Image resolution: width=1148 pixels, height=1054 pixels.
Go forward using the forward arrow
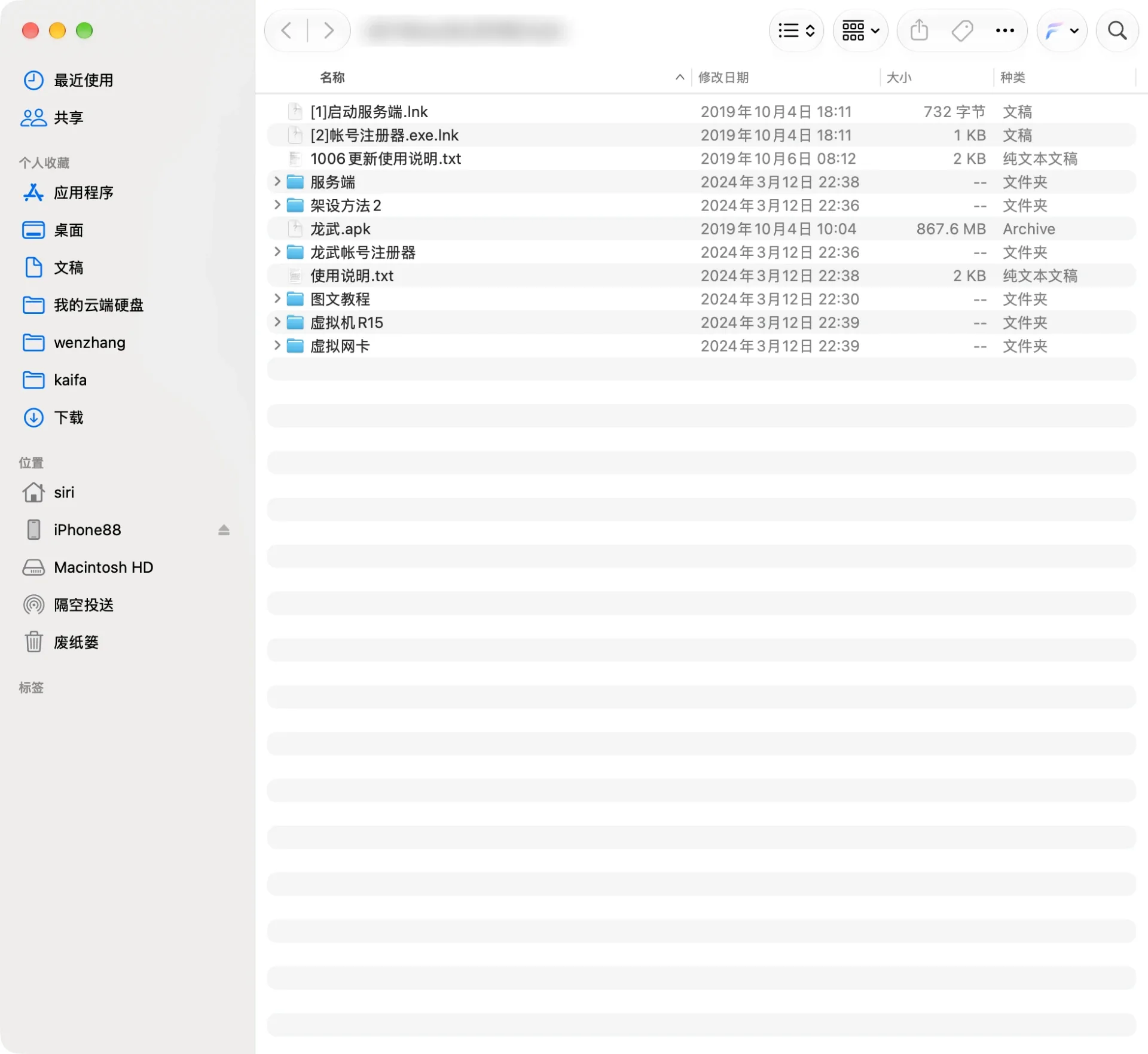tap(328, 30)
